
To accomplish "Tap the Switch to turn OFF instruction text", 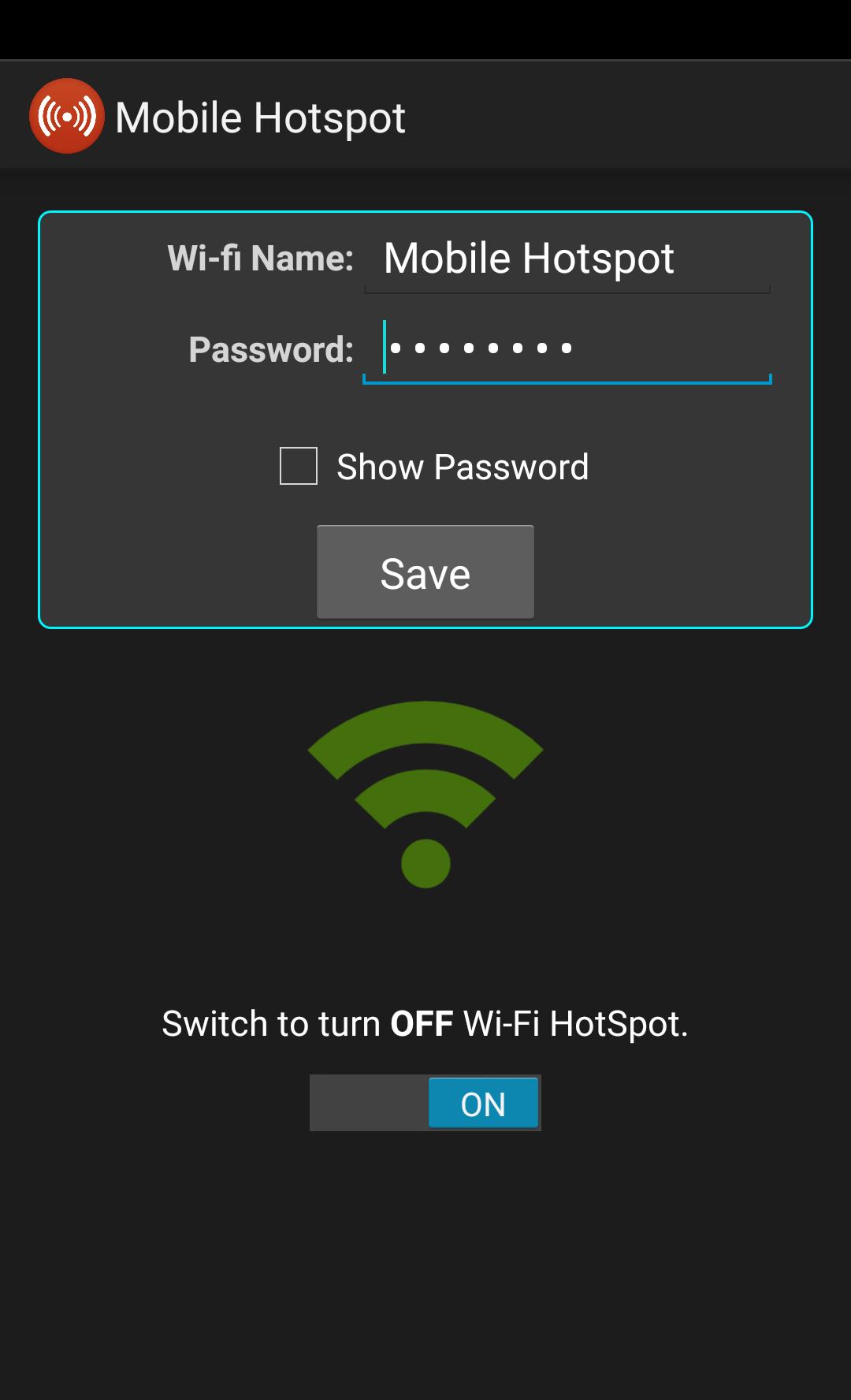I will coord(425,1023).
